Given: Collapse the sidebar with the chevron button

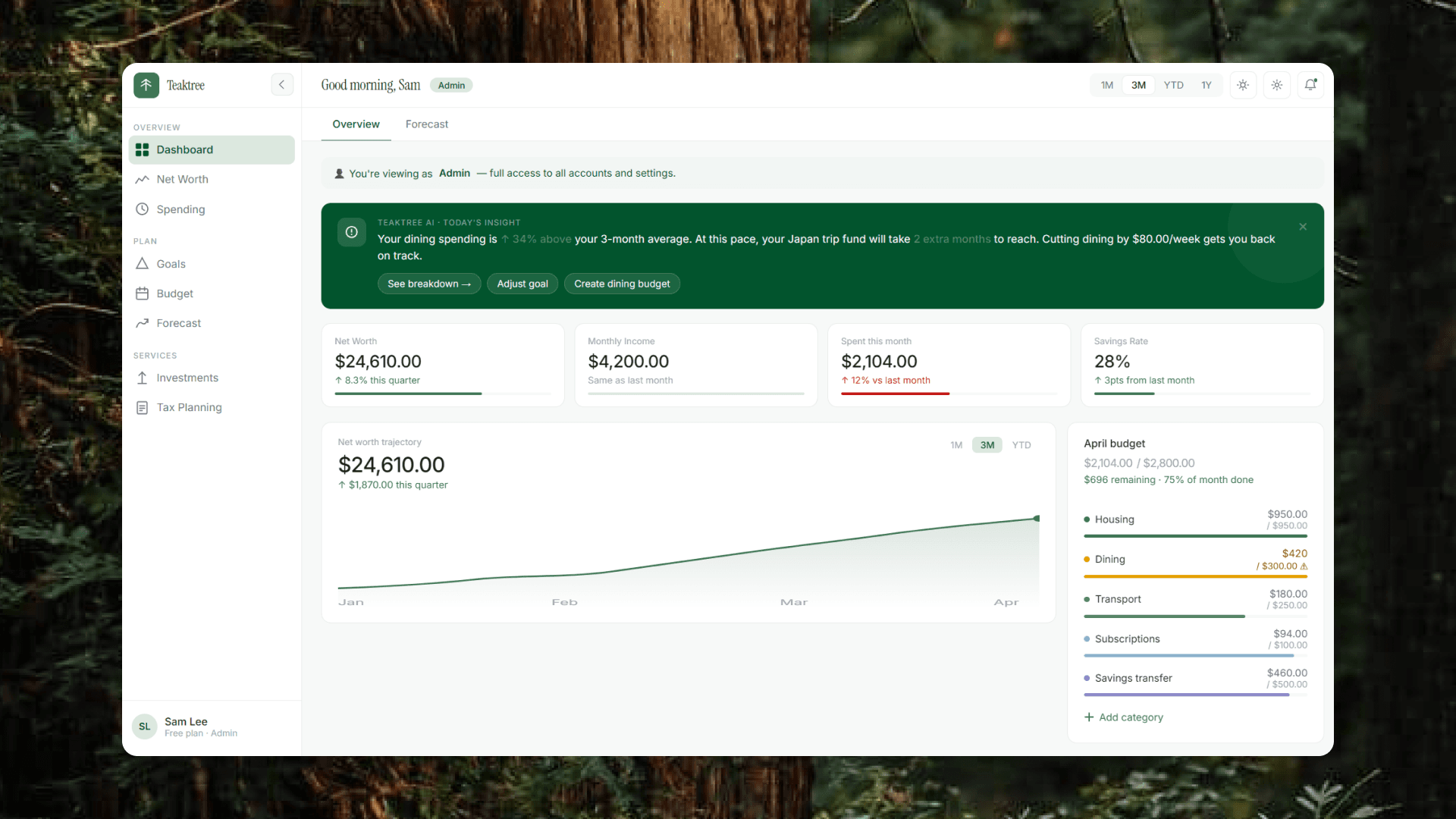Looking at the screenshot, I should coord(282,85).
